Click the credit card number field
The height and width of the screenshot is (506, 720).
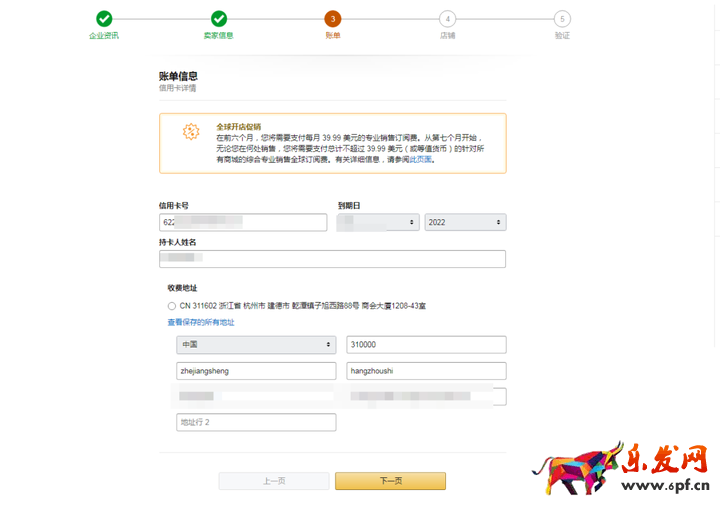243,222
